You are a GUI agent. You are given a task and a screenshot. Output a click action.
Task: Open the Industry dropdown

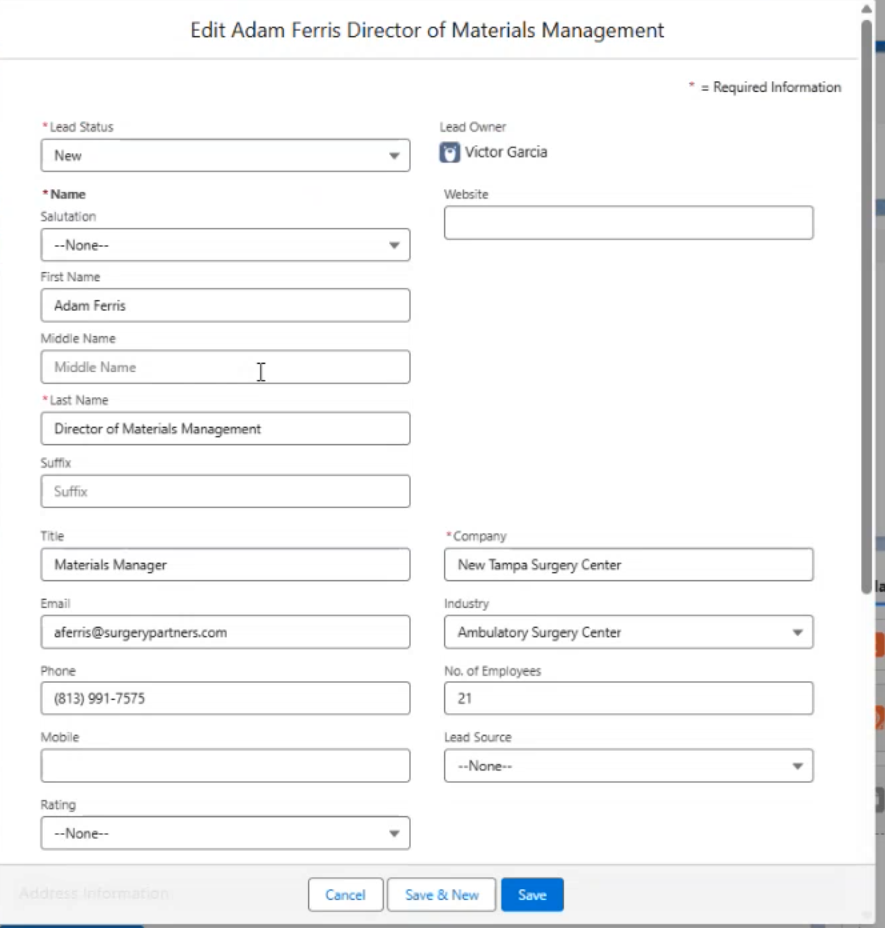[x=628, y=632]
